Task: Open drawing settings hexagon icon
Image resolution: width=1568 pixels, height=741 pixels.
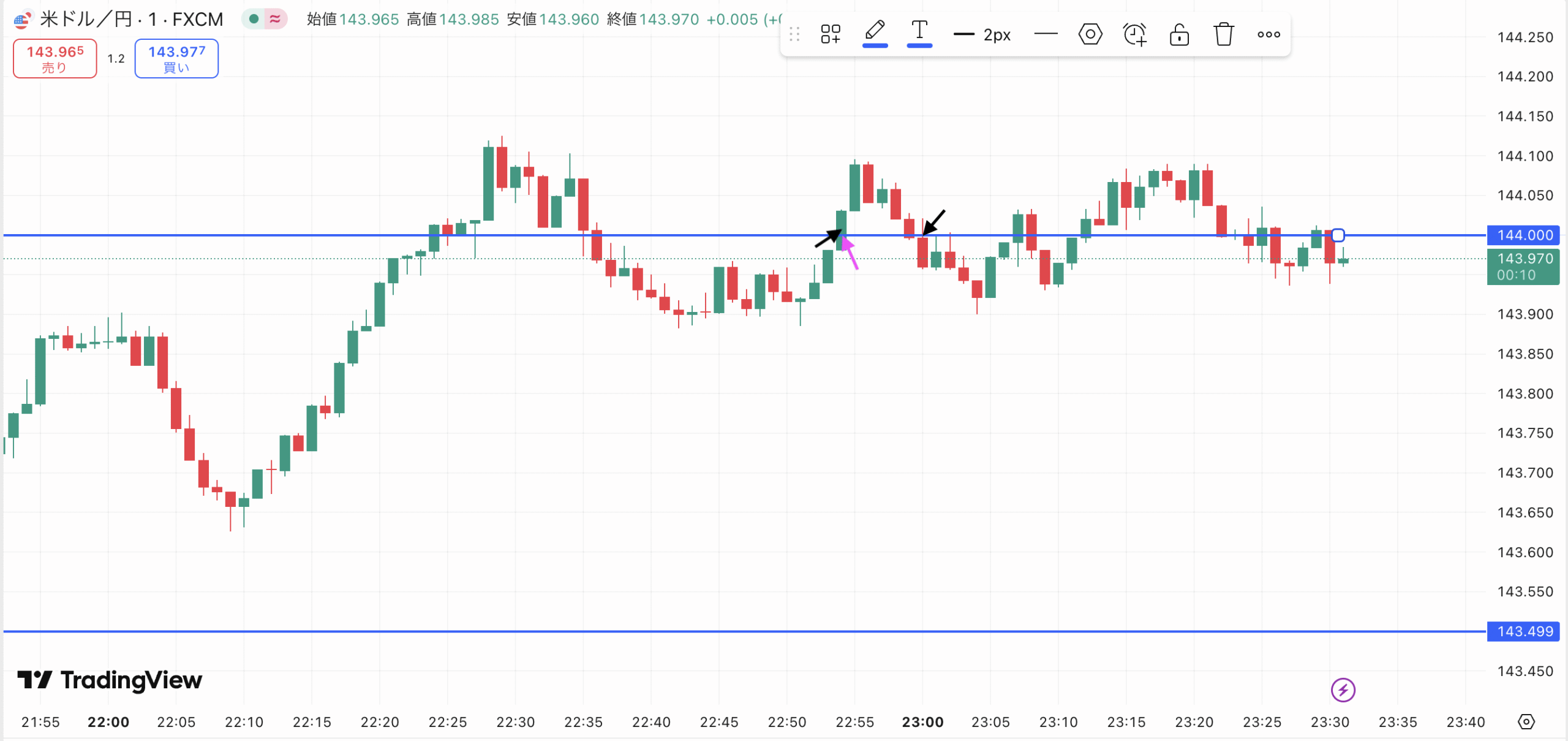Action: point(1090,34)
